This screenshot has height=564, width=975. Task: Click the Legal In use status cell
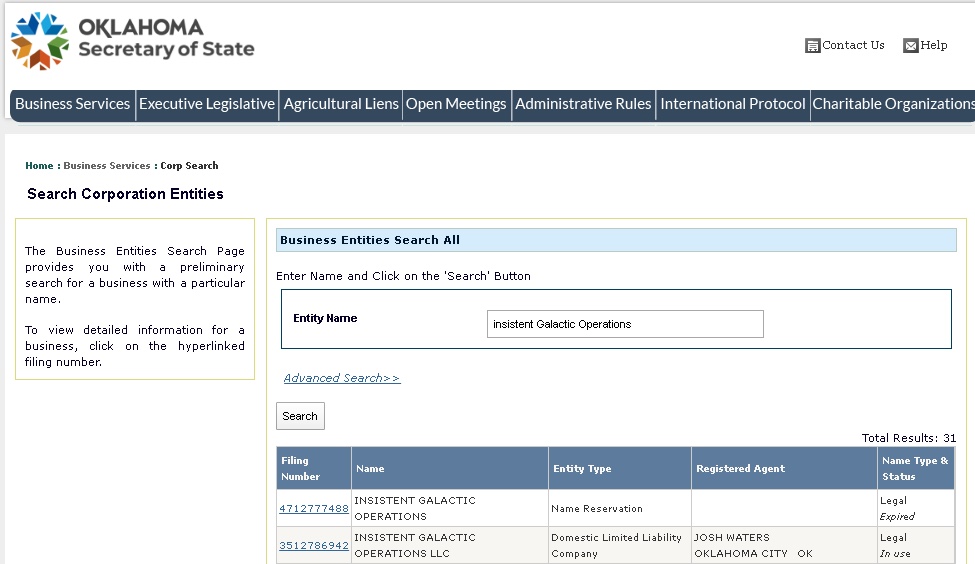(916, 545)
